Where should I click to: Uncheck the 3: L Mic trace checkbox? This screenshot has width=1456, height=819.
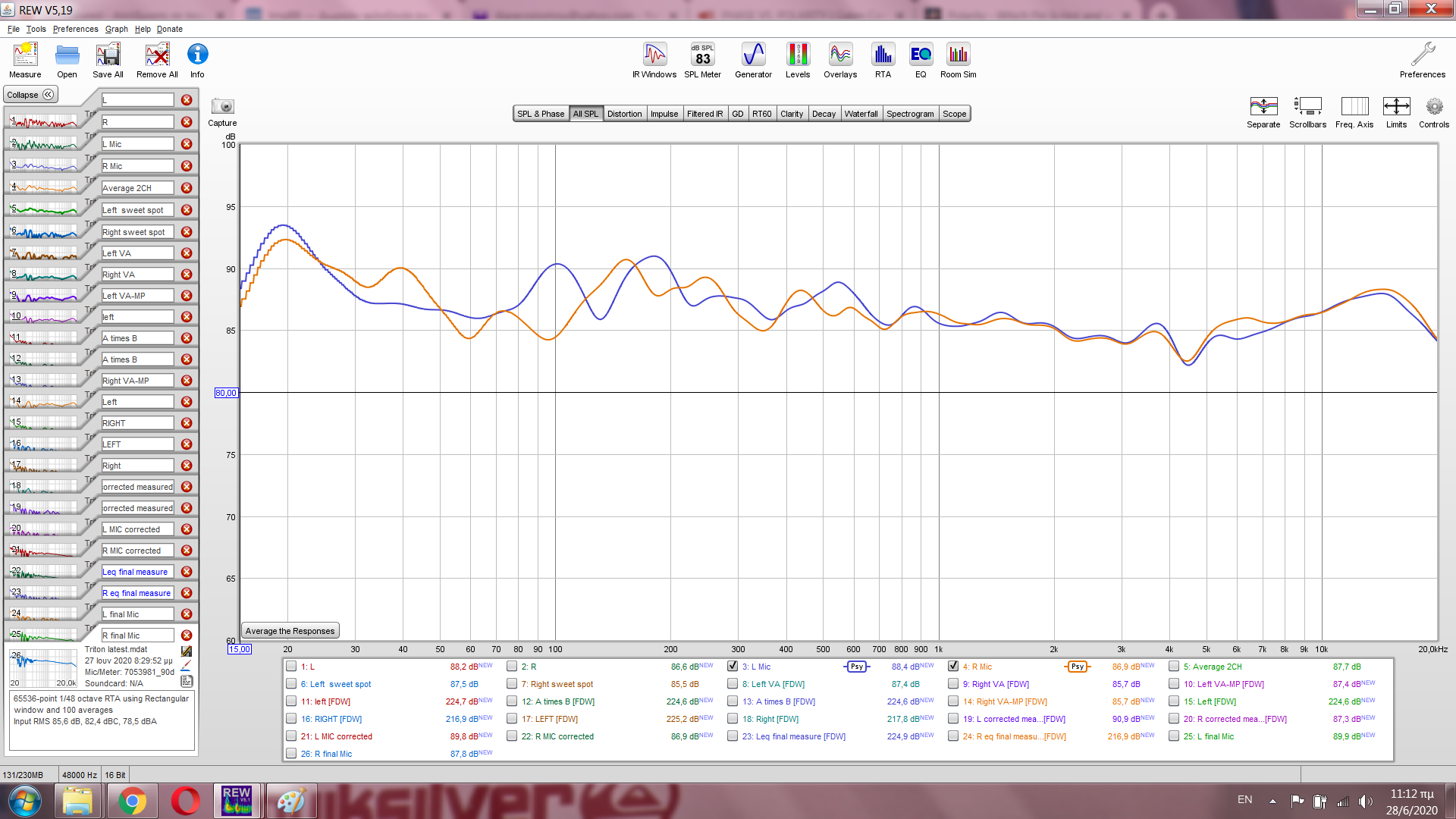tap(733, 667)
